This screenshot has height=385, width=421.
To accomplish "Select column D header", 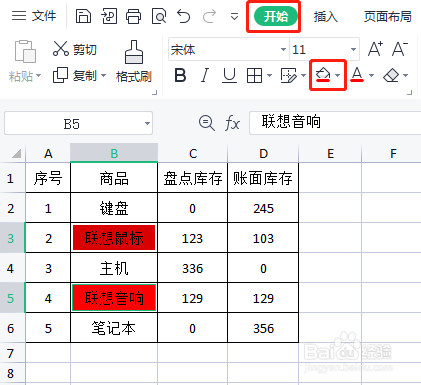I will coord(263,153).
